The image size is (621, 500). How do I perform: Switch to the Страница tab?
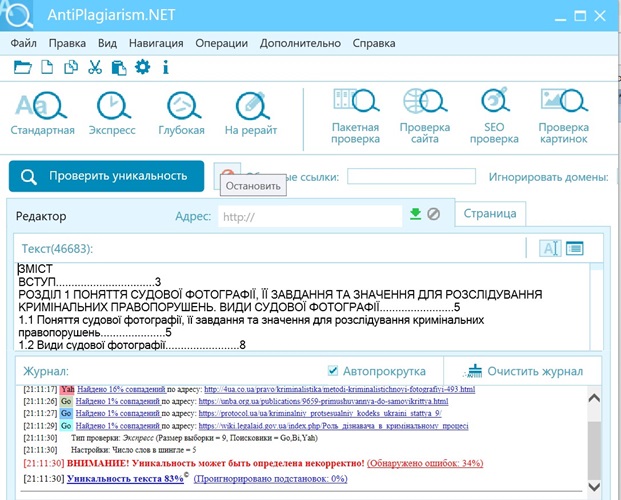pos(490,214)
